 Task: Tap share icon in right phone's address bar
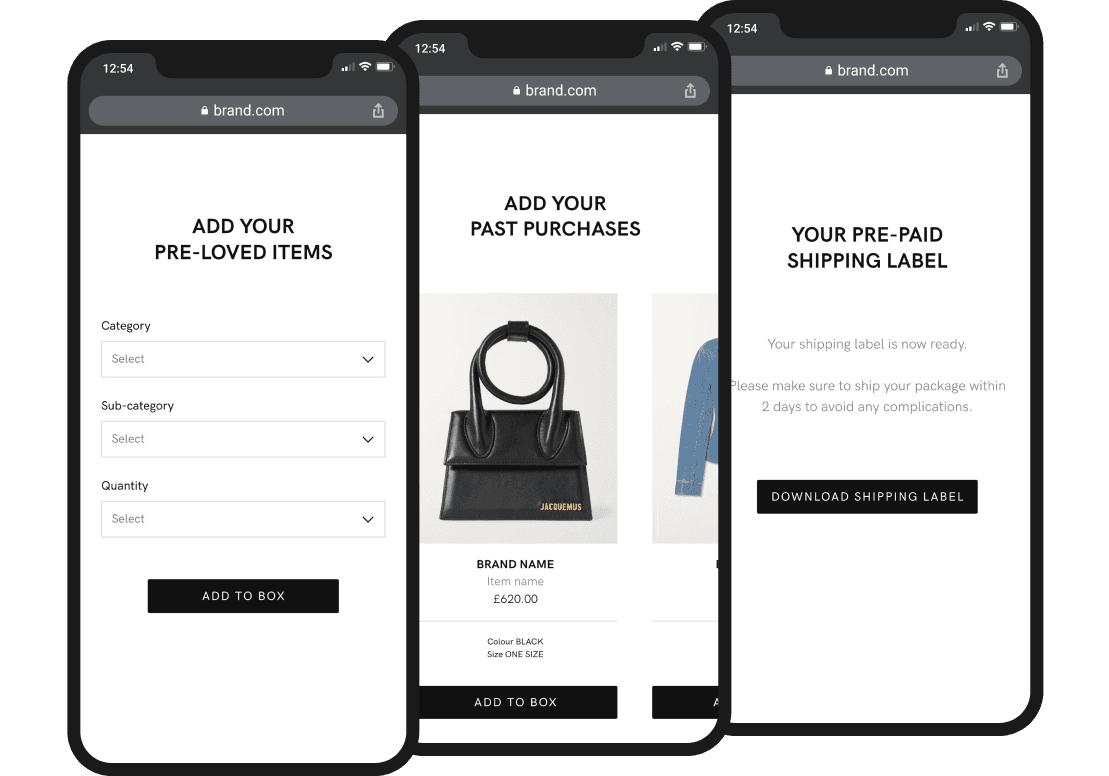pos(1002,71)
